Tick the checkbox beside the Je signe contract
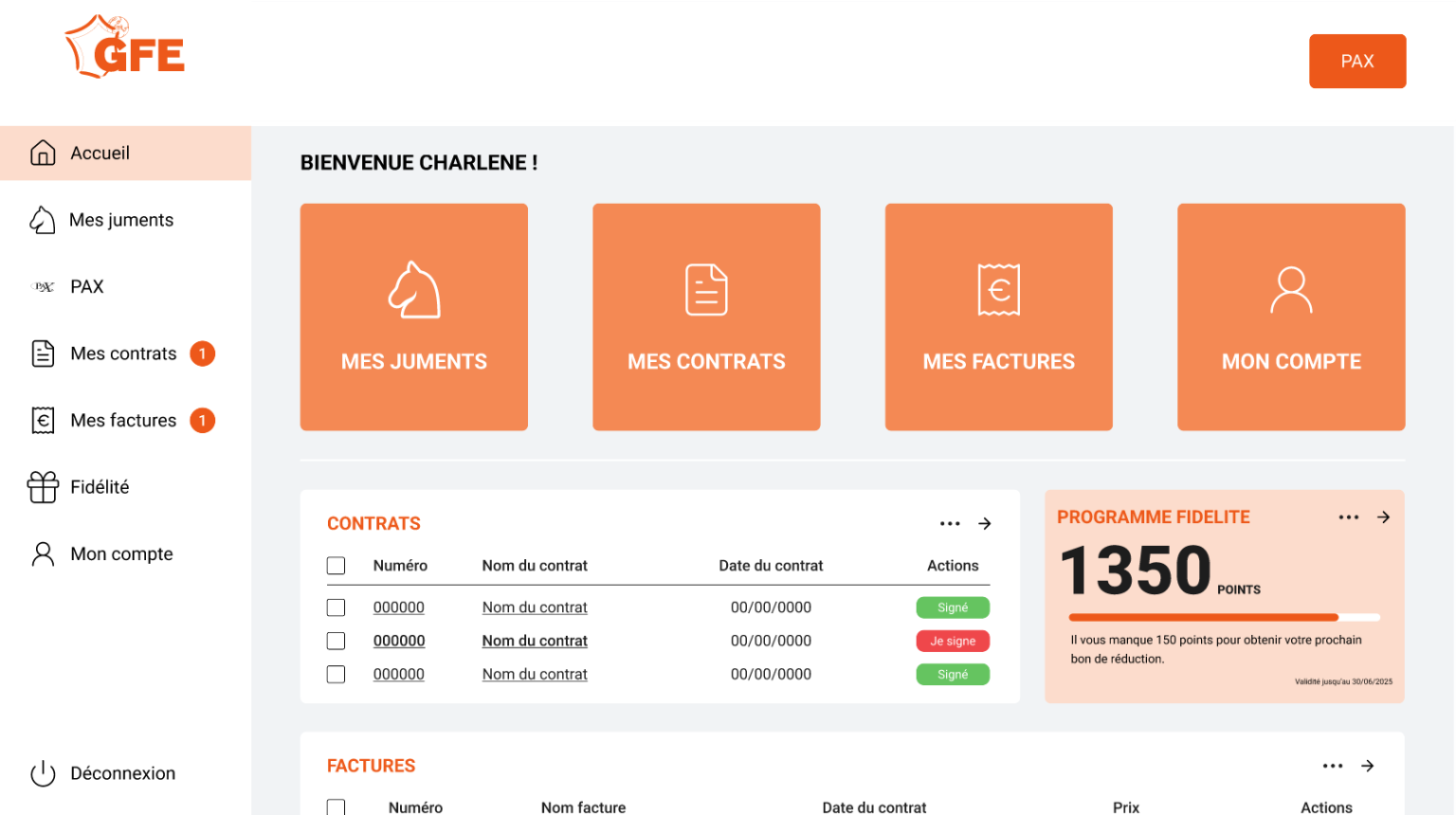Screen dimensions: 1456x815 [336, 642]
